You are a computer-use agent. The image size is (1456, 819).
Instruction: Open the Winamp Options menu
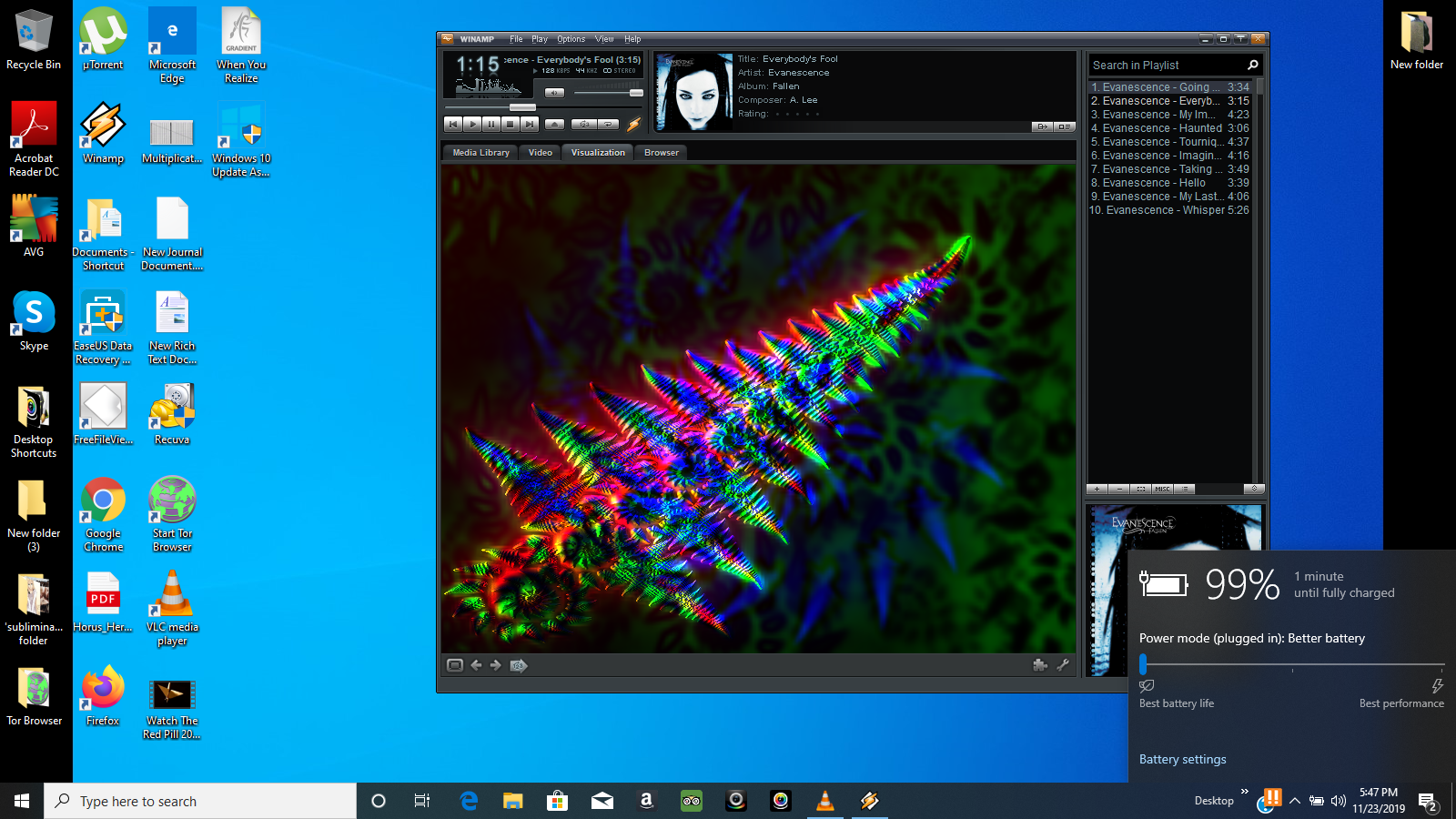(571, 39)
